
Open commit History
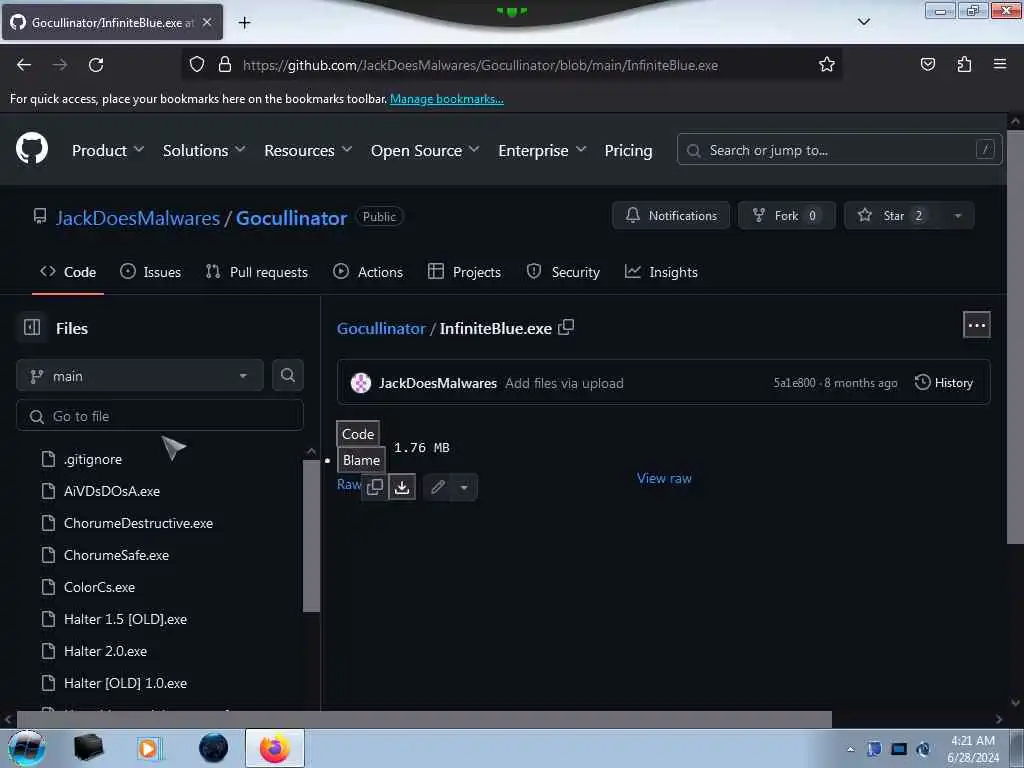944,383
